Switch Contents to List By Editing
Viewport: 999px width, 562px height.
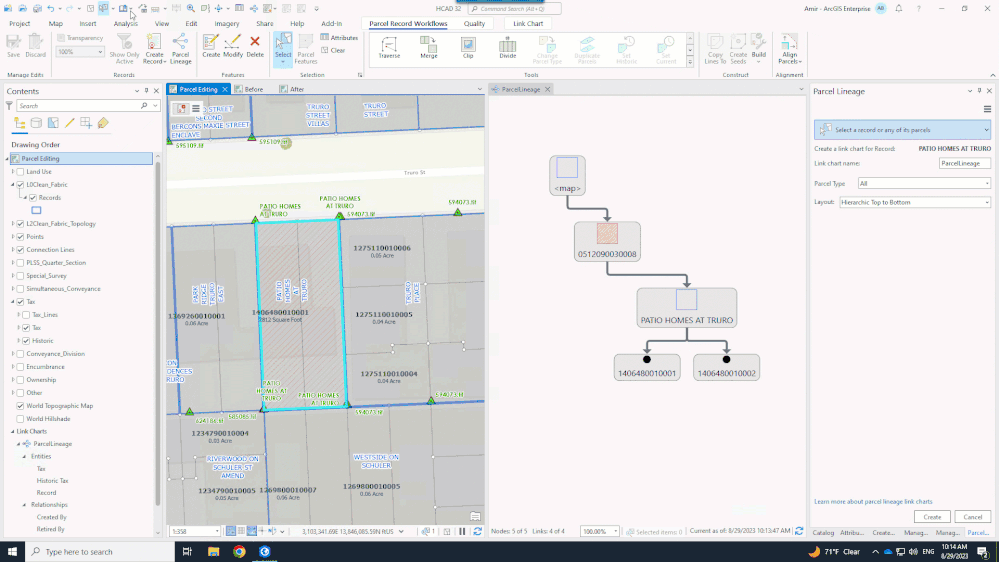69,123
